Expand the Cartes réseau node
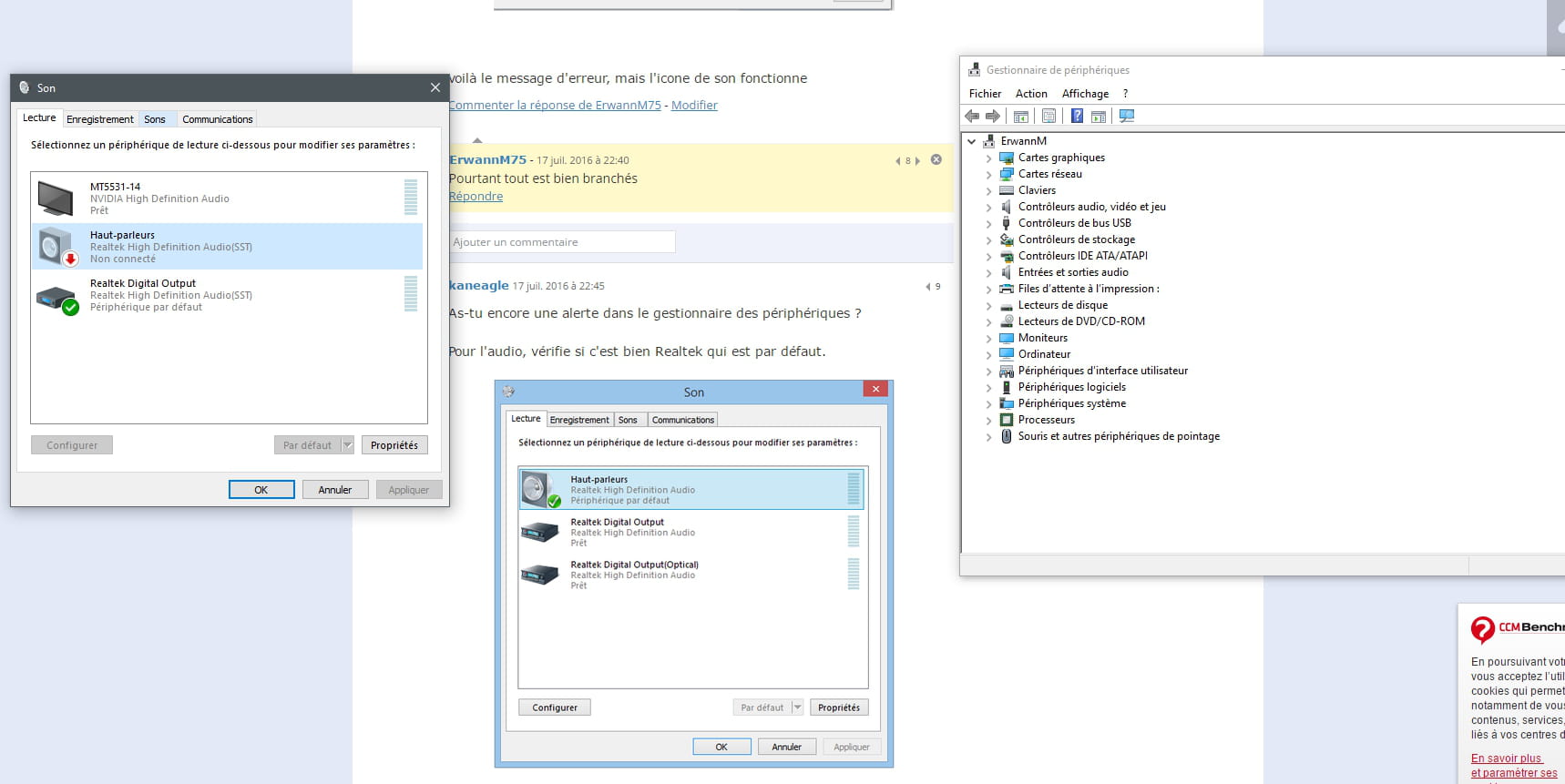This screenshot has height=784, width=1565. [989, 174]
